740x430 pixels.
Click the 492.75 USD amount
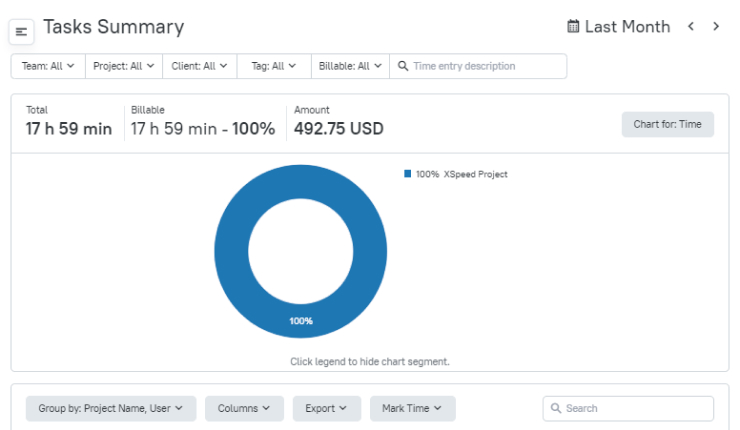(x=338, y=129)
